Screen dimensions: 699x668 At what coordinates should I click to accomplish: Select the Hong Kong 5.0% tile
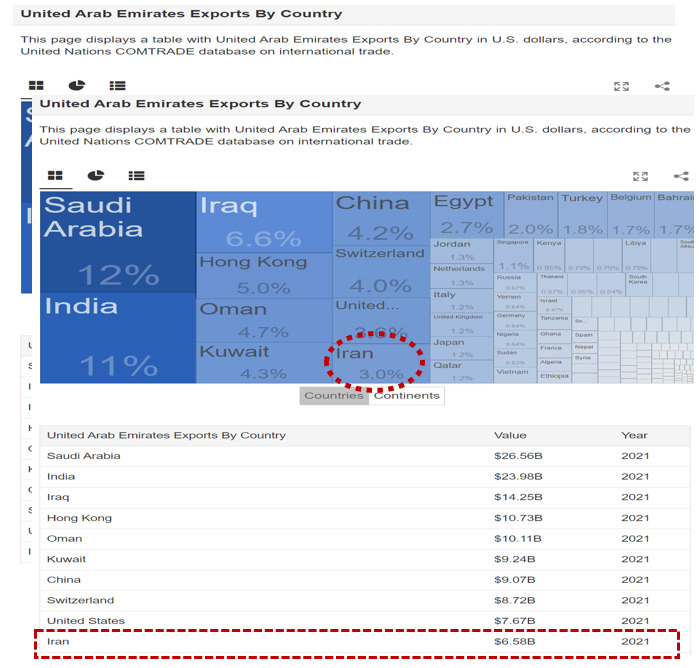[264, 276]
